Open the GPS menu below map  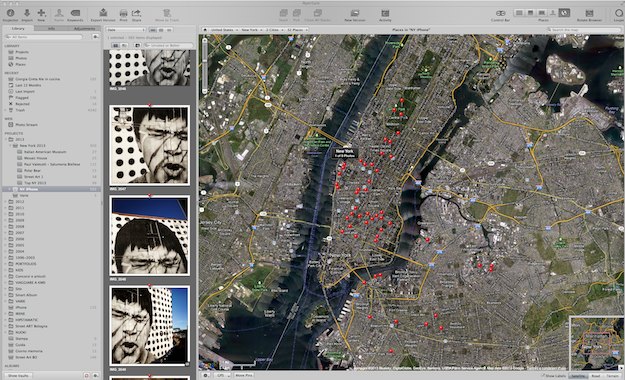(x=221, y=375)
